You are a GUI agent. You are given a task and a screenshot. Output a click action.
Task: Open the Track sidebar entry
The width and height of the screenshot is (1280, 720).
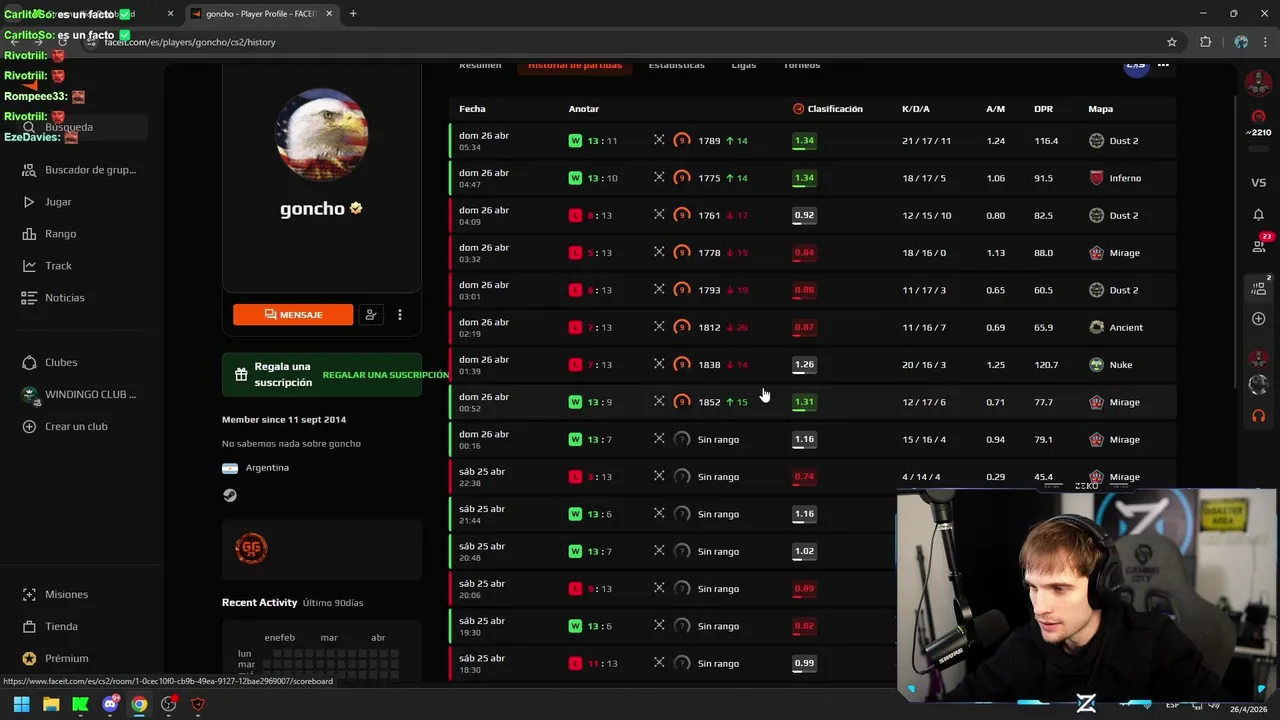coord(48,266)
